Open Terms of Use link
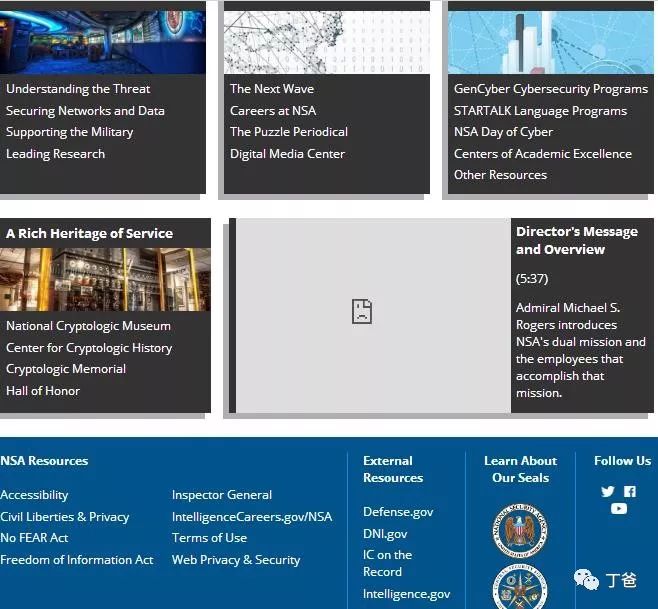This screenshot has height=609, width=658. [x=209, y=538]
